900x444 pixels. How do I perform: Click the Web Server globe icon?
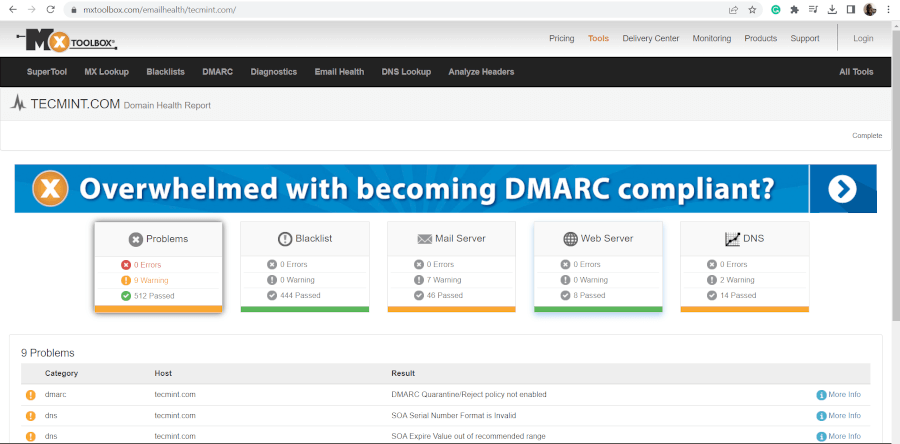[x=570, y=239]
